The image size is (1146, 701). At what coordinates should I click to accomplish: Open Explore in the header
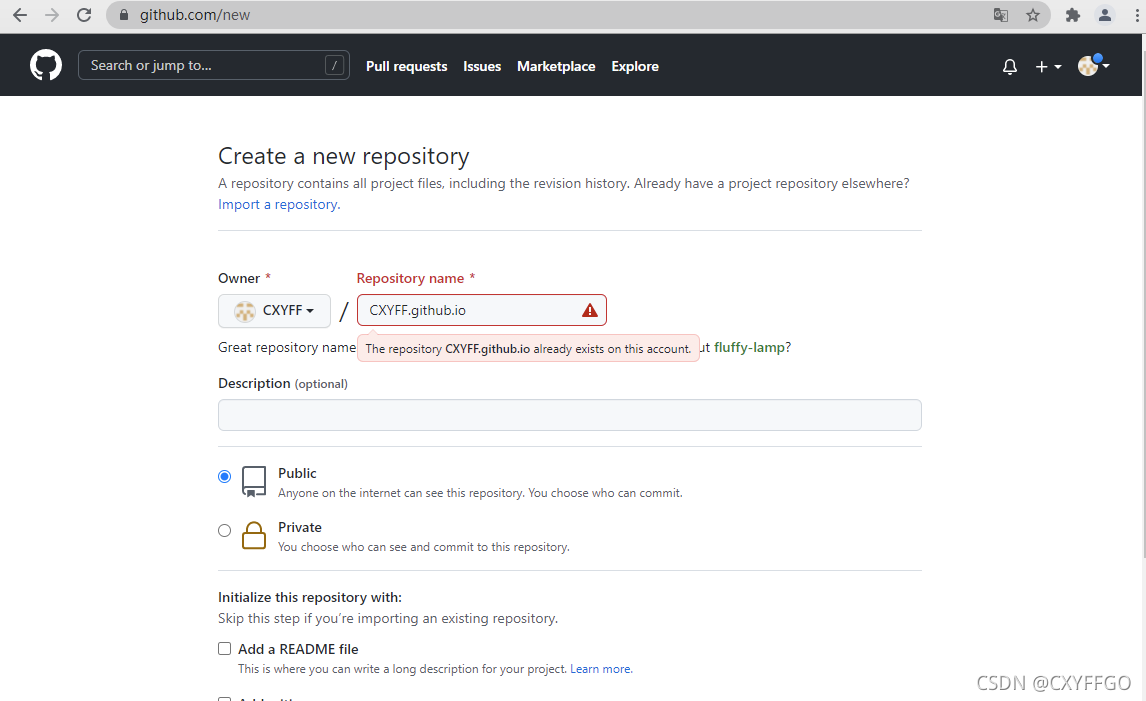634,66
